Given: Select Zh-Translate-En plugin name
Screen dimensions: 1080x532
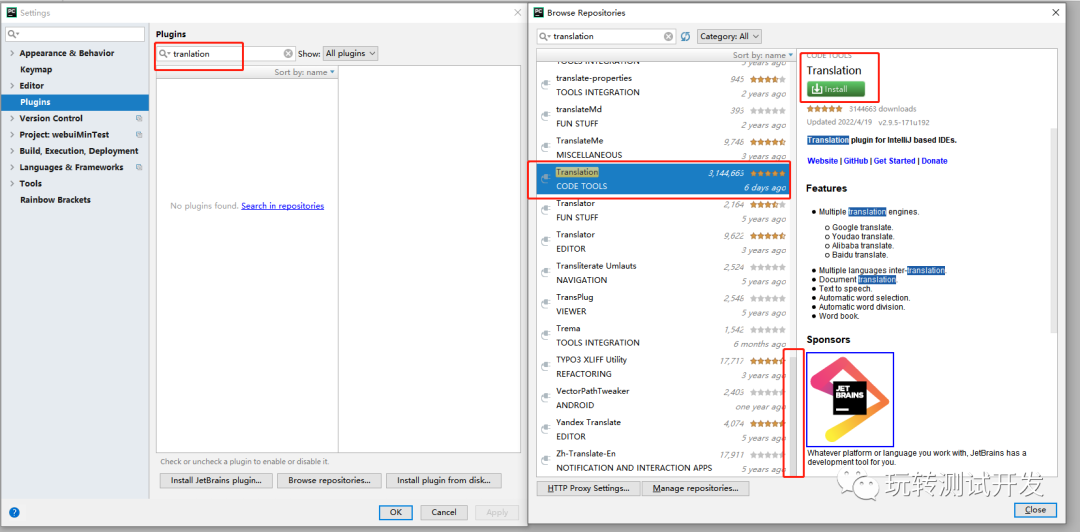Looking at the screenshot, I should pos(586,453).
